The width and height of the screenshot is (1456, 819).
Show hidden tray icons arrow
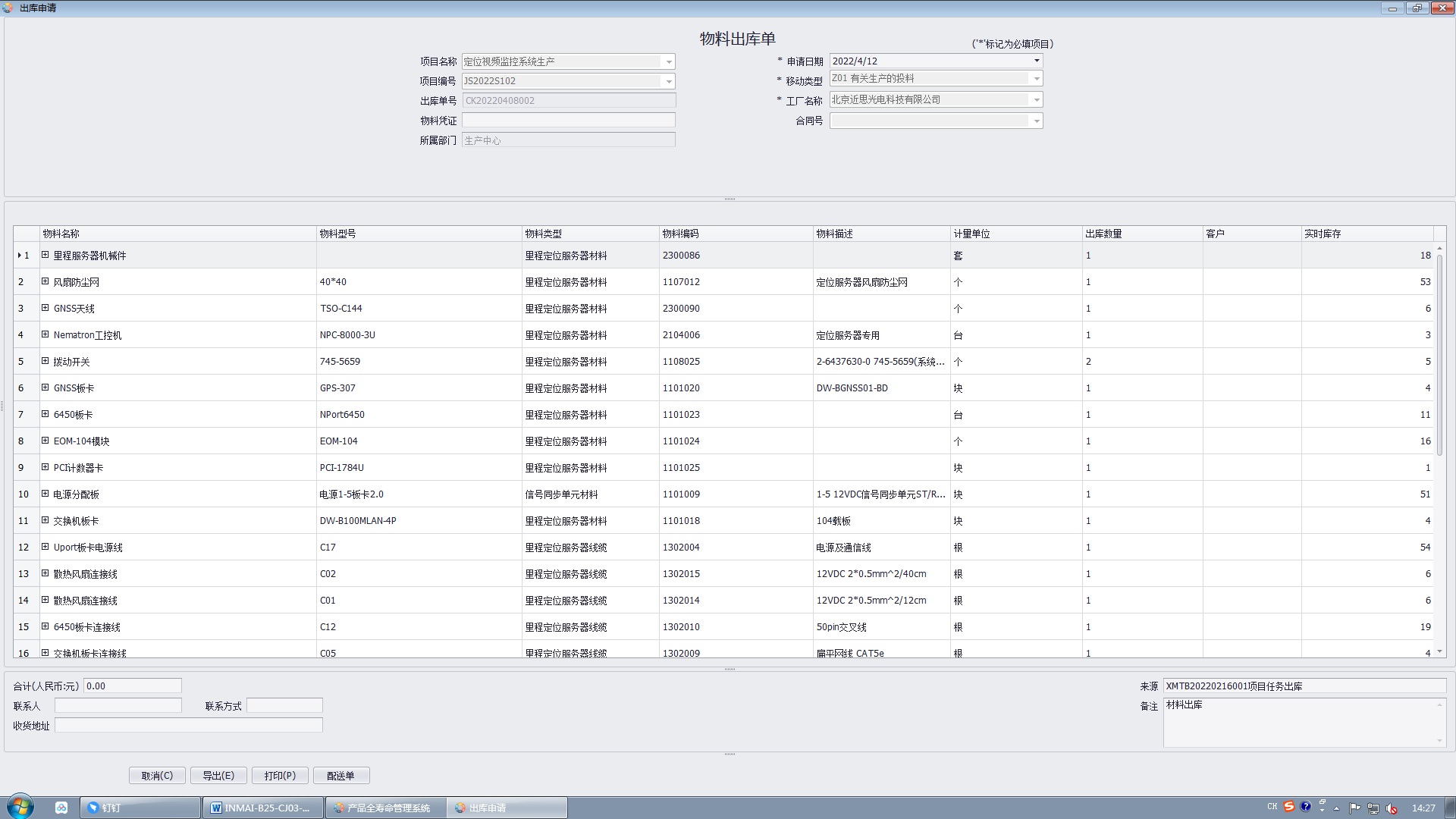point(1336,808)
